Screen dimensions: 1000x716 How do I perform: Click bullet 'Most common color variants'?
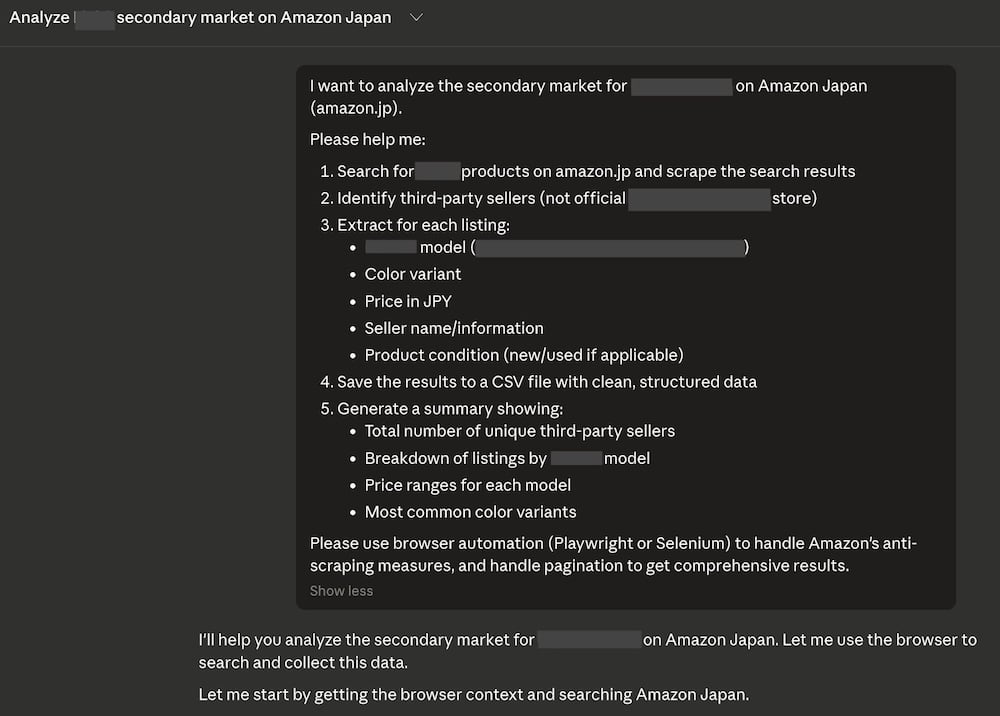470,511
